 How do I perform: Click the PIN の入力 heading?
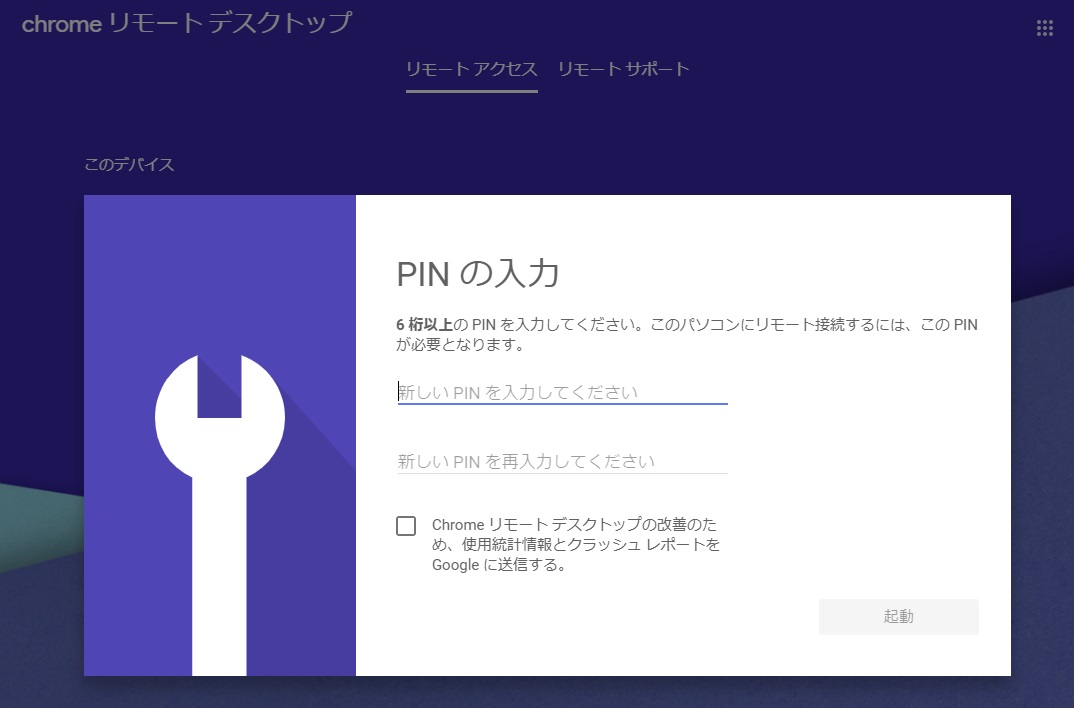tap(478, 274)
